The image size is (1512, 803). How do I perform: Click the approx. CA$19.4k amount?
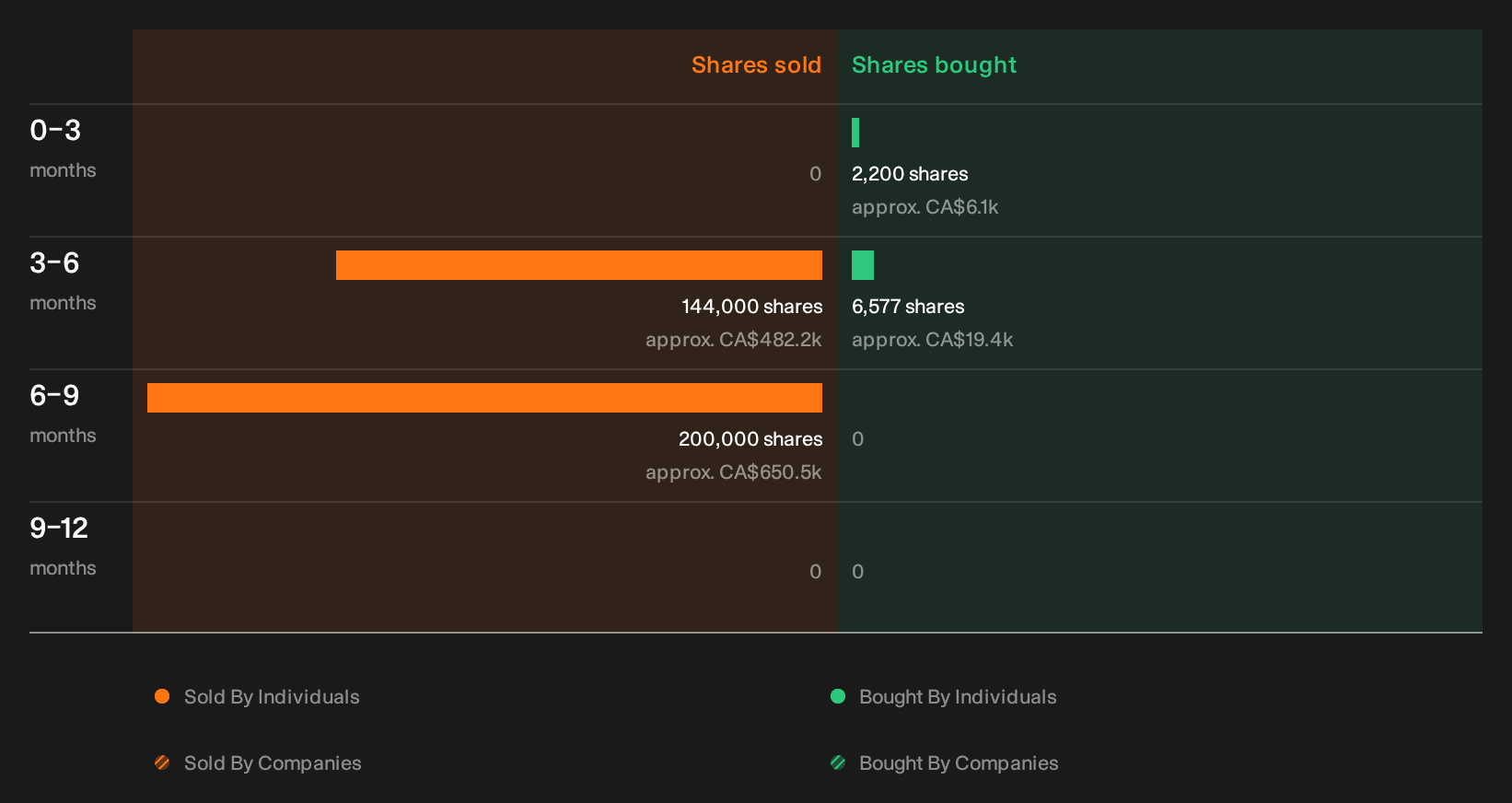932,340
